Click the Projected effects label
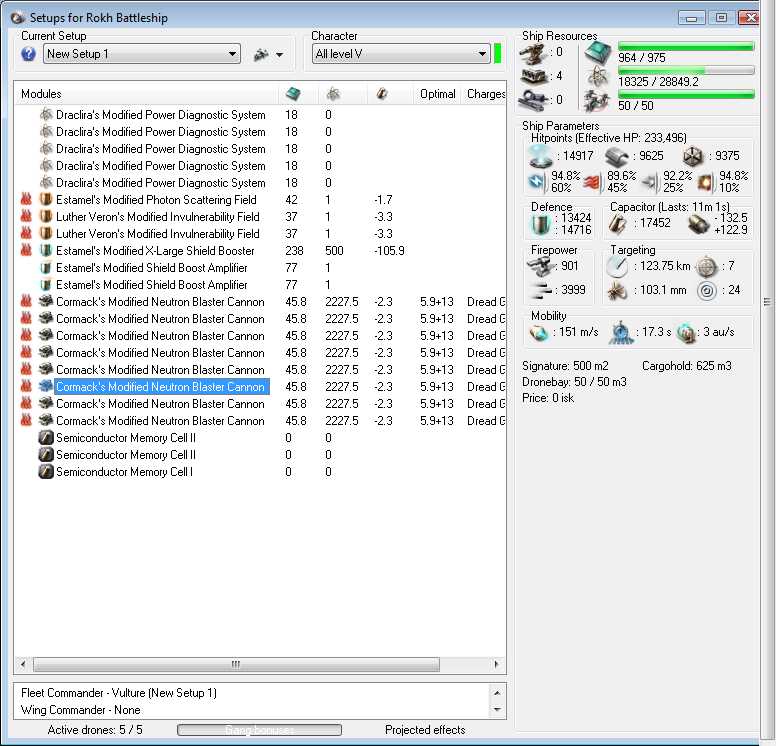Viewport: 776px width, 746px height. 425,730
